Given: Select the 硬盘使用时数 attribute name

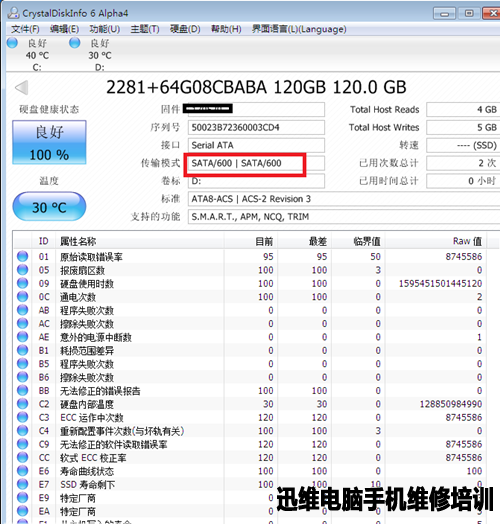Looking at the screenshot, I should tap(87, 283).
